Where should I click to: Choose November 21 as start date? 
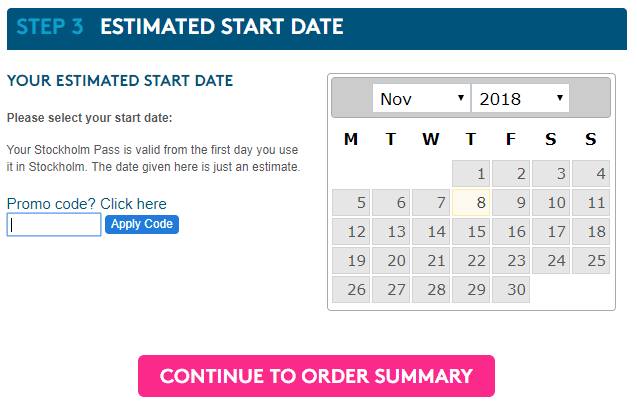(430, 262)
